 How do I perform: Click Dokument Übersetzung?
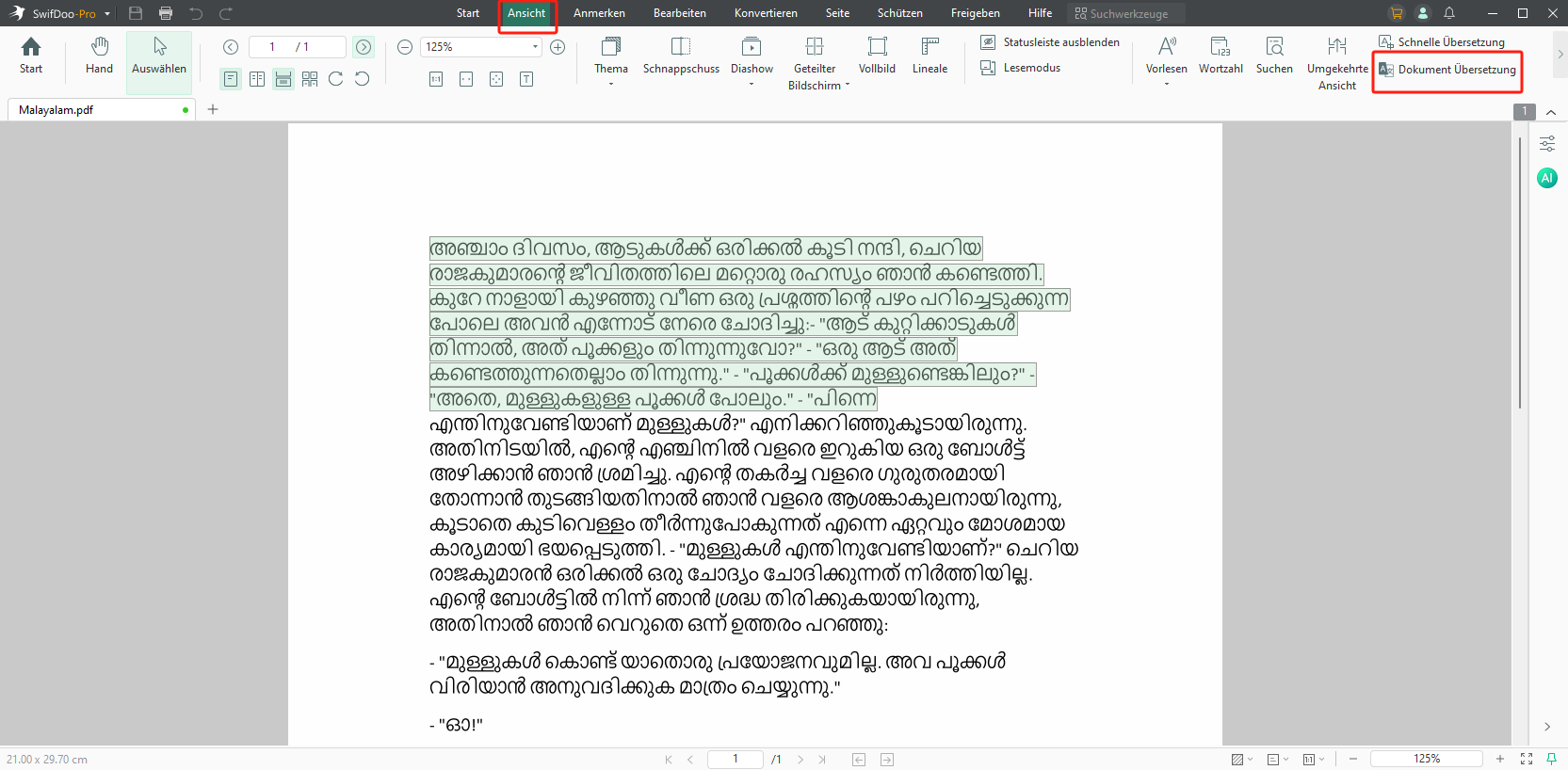[1447, 70]
